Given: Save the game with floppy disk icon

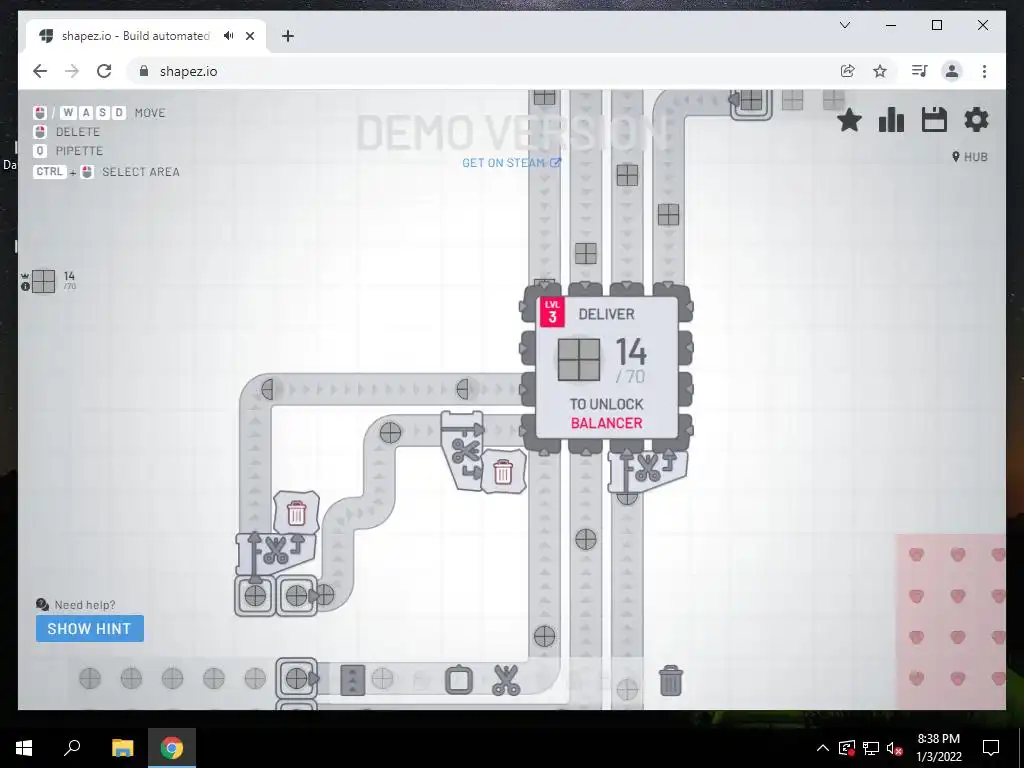Looking at the screenshot, I should [x=934, y=120].
